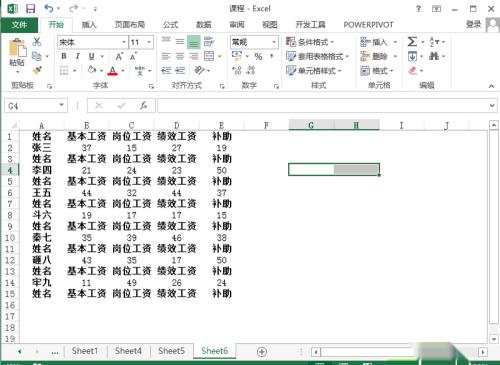Viewport: 500px width, 365px height.
Task: Click the formula bar input
Action: pyautogui.click(x=323, y=106)
